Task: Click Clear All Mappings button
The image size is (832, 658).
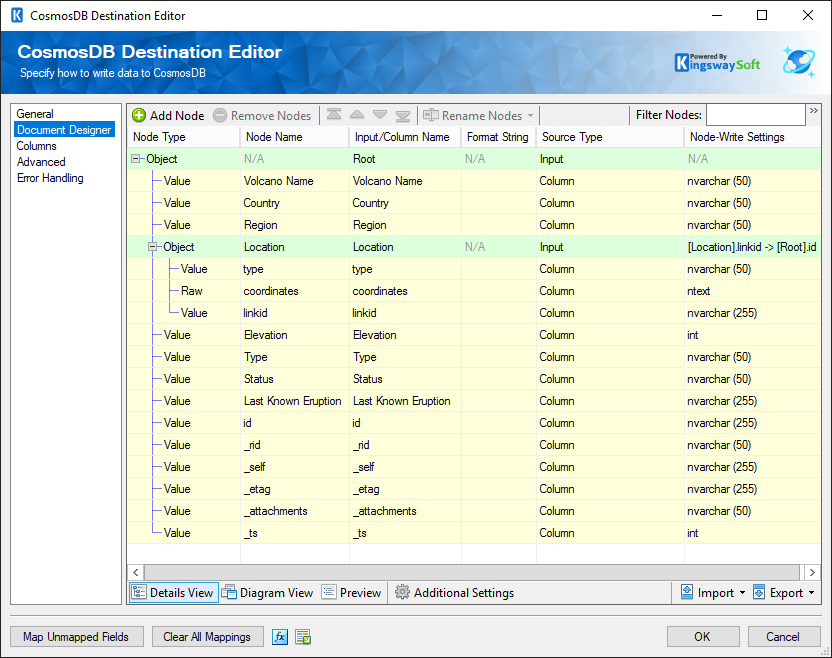Action: 207,636
